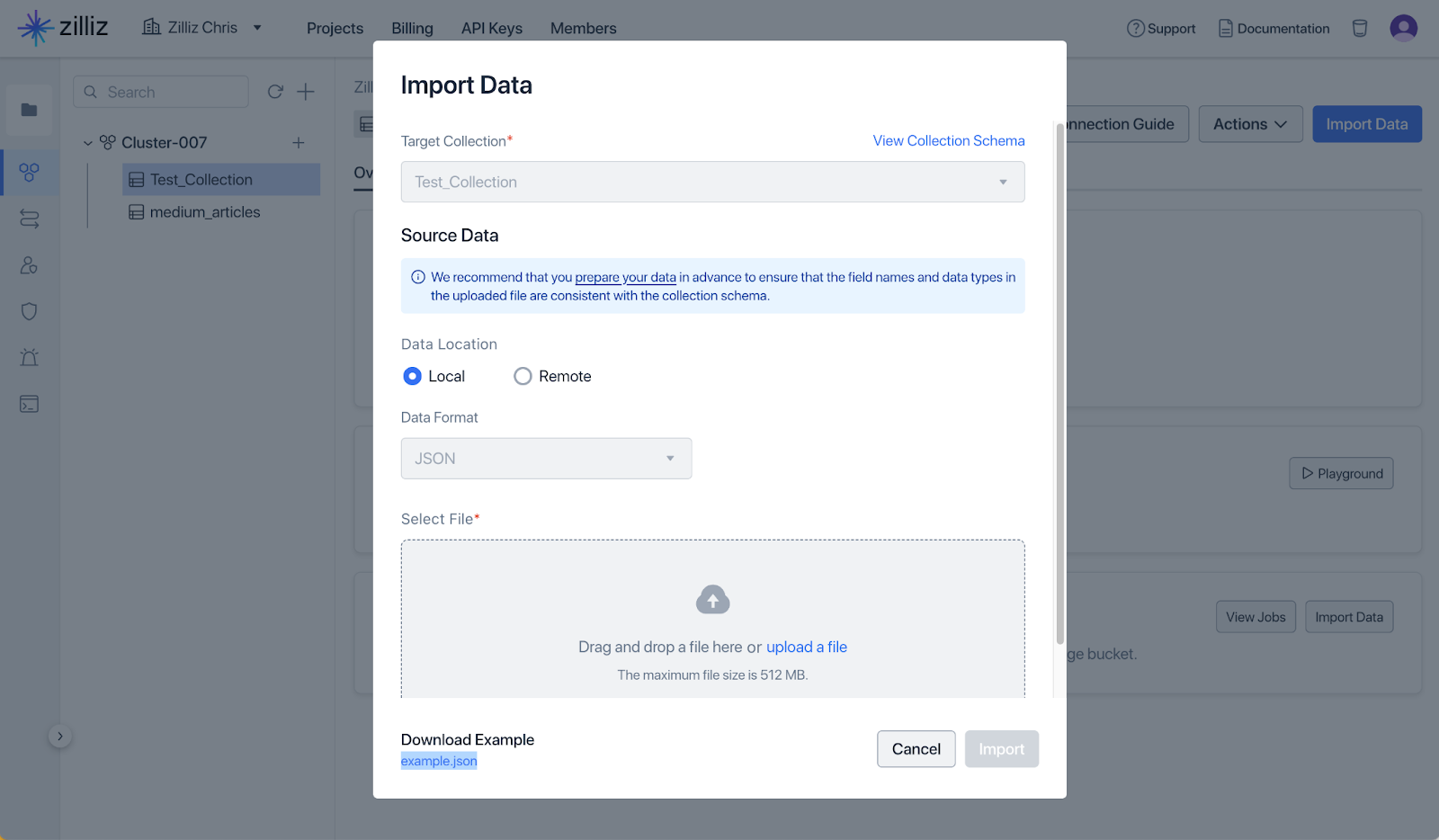Open the shield security icon in sidebar

(29, 311)
